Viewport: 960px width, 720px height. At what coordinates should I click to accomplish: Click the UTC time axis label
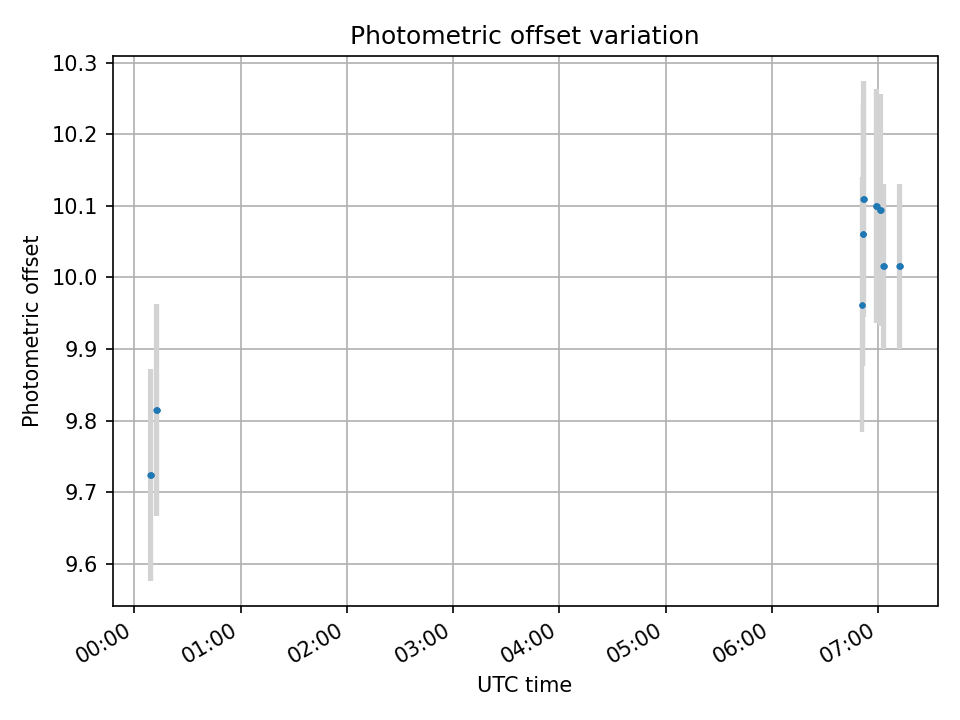pos(524,684)
